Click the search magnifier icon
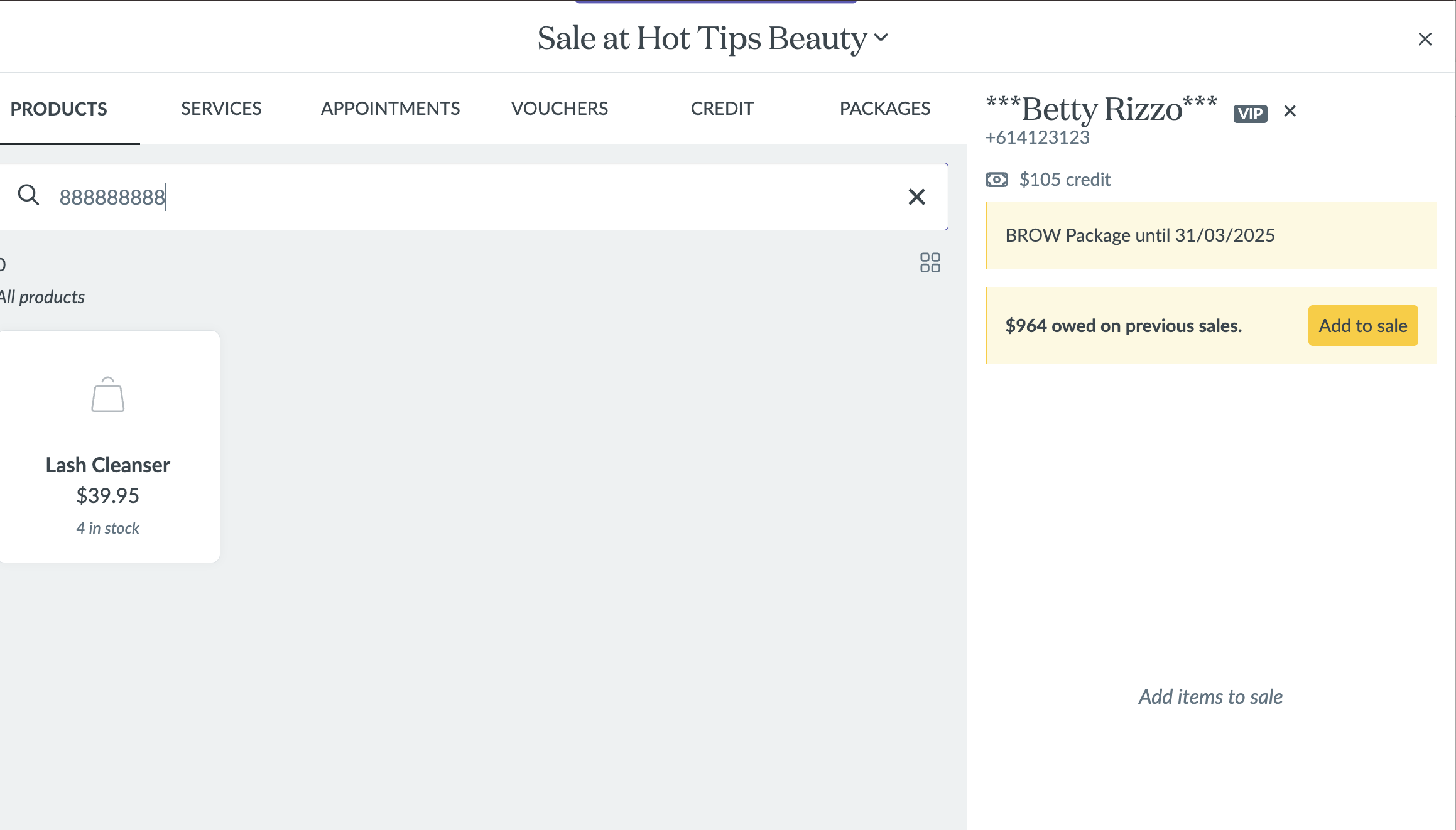 (x=28, y=195)
